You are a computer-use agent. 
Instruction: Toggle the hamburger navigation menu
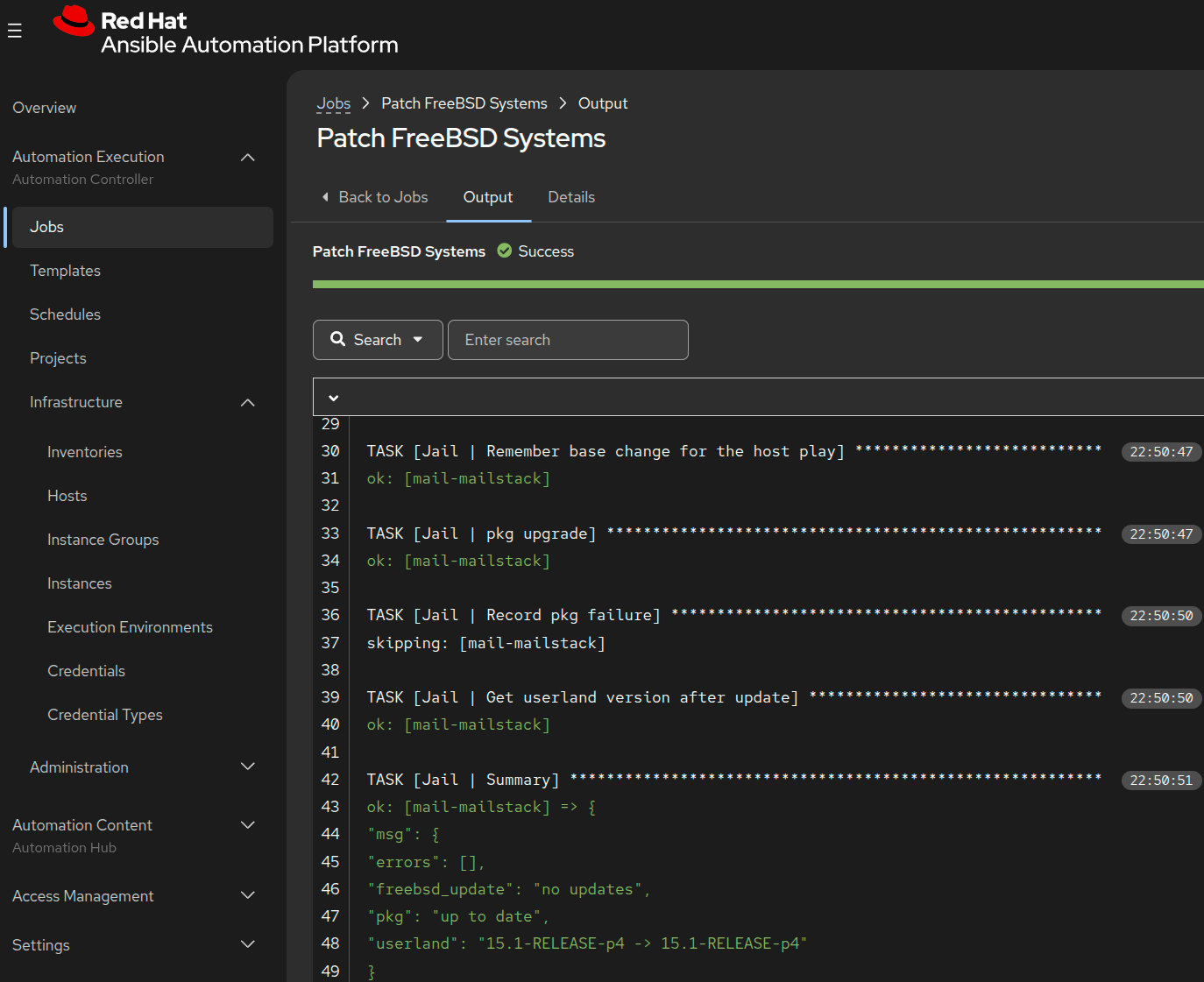[x=14, y=32]
